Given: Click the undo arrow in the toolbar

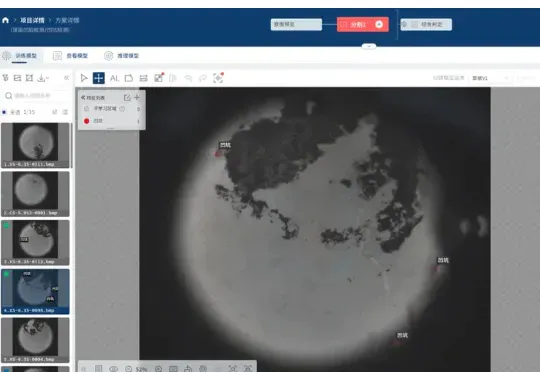Looking at the screenshot, I should [x=188, y=79].
